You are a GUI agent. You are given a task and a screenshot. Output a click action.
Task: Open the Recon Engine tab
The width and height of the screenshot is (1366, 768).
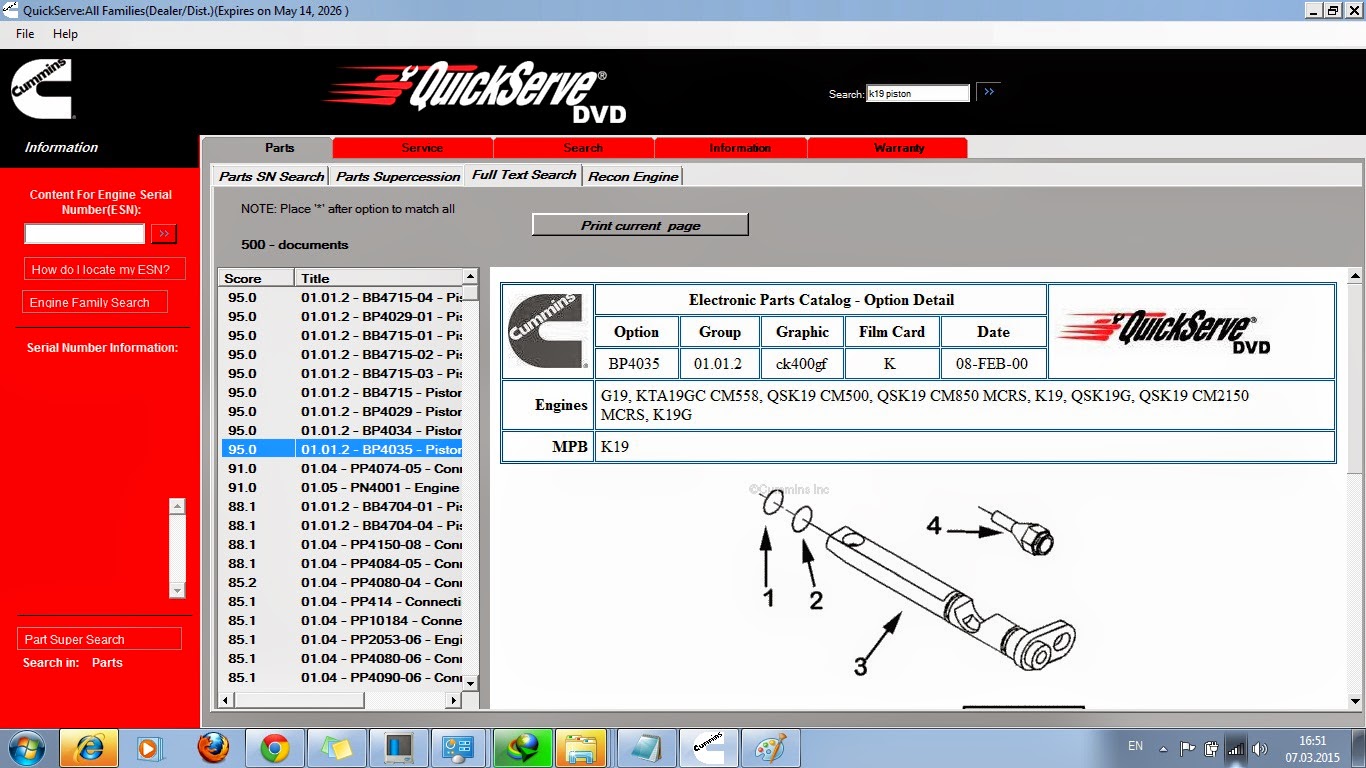click(632, 174)
